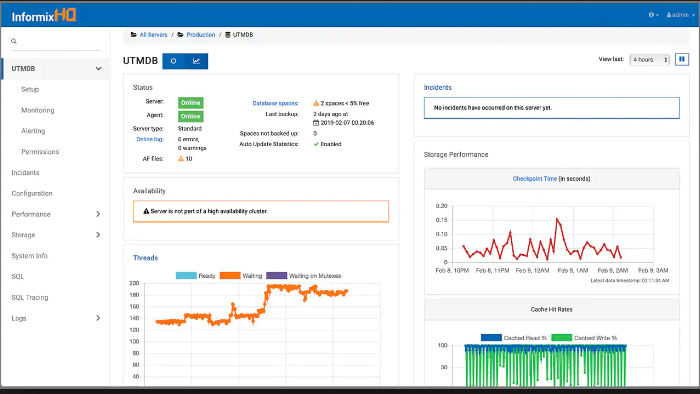Viewport: 700px width, 394px height.
Task: Open the admin user menu
Action: [x=681, y=15]
